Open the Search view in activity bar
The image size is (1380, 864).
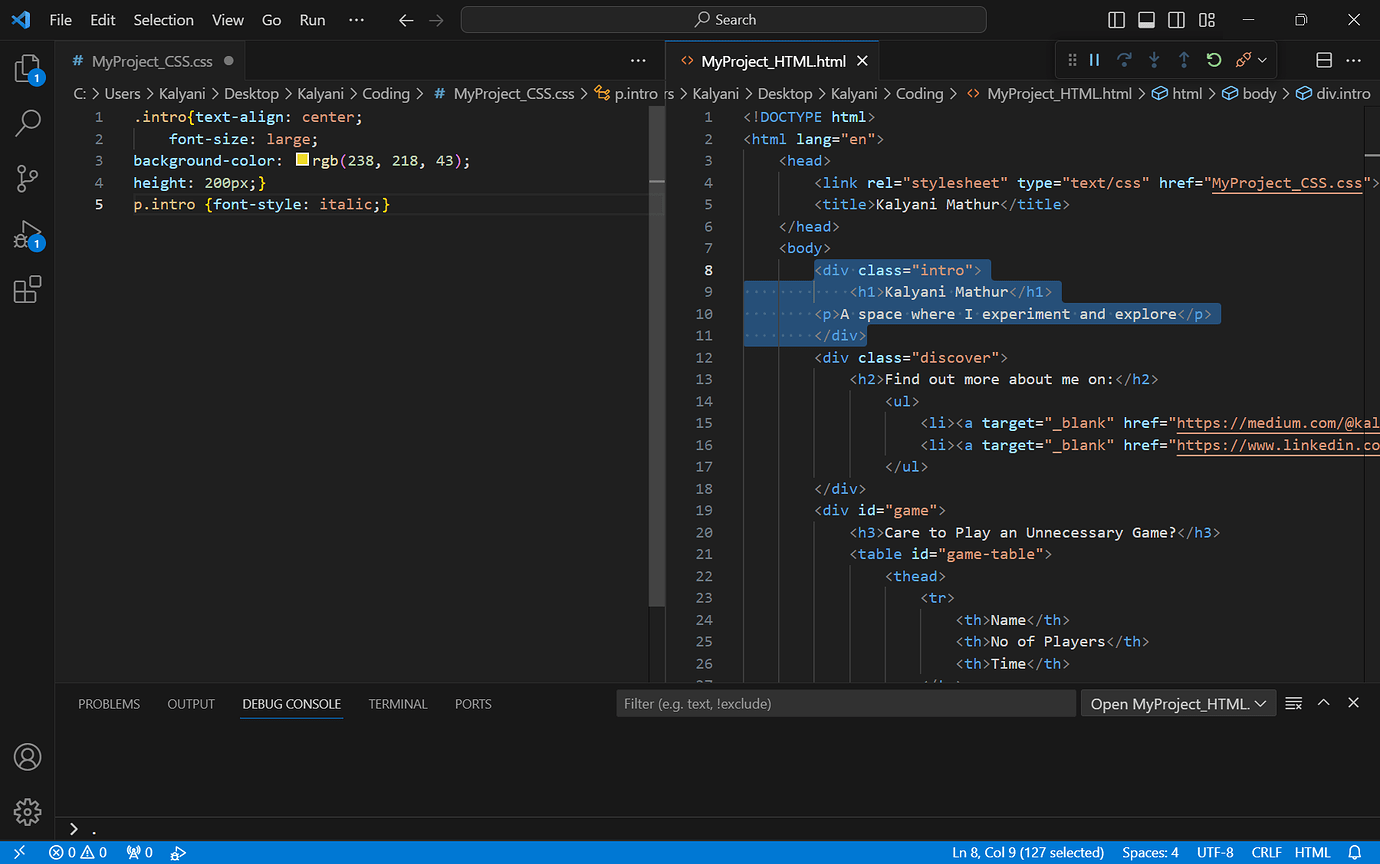click(27, 124)
